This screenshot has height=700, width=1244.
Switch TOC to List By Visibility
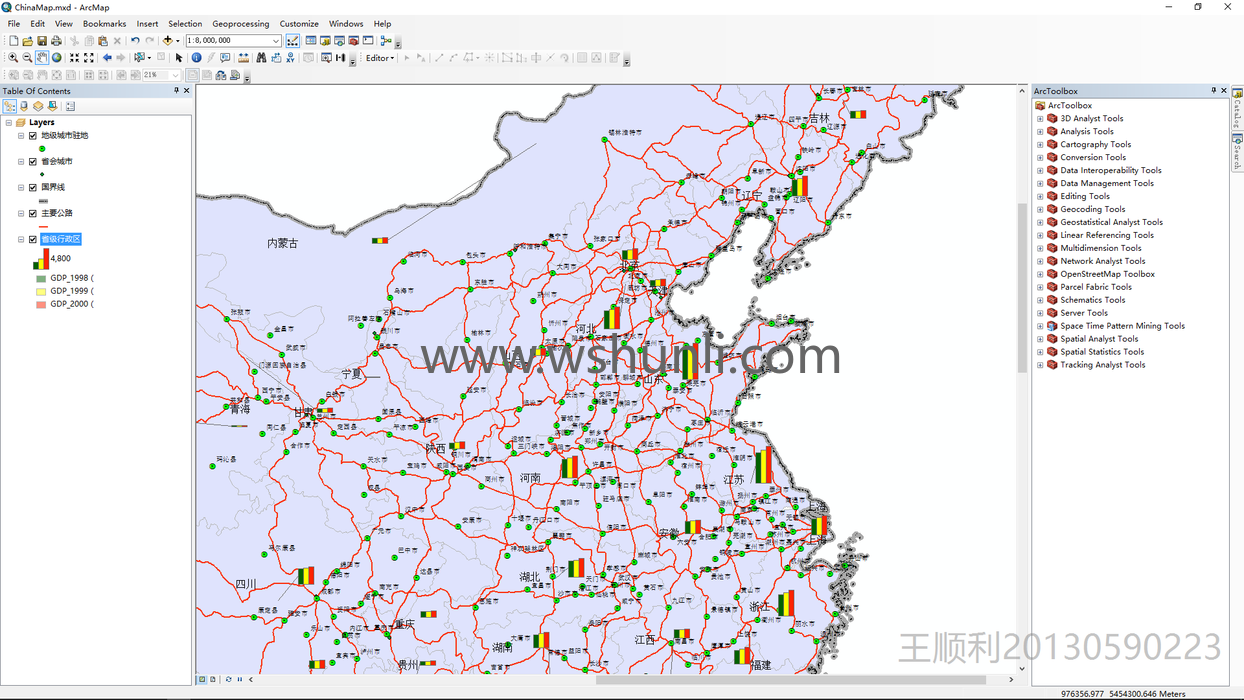click(38, 106)
